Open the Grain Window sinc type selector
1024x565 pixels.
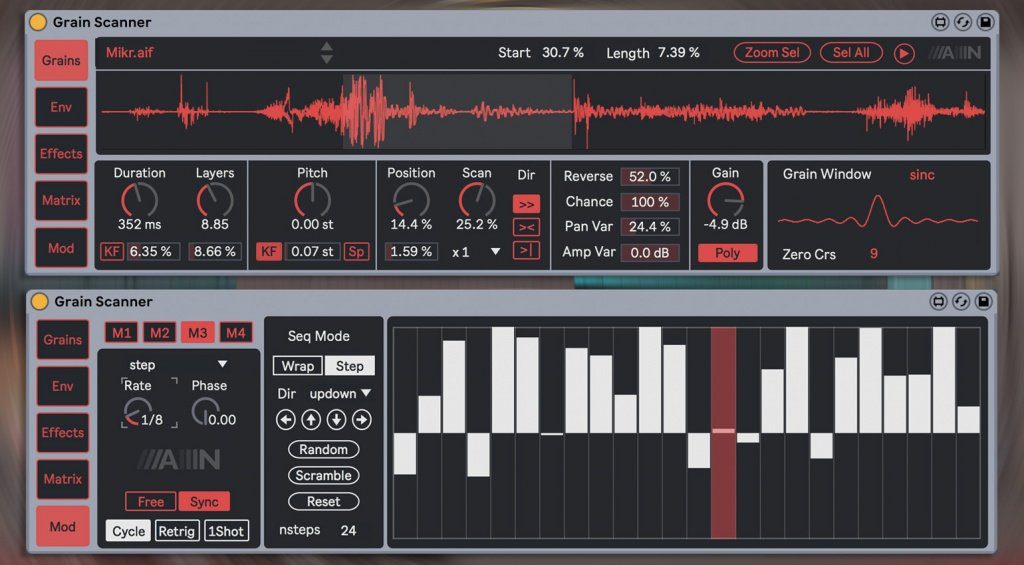point(921,174)
